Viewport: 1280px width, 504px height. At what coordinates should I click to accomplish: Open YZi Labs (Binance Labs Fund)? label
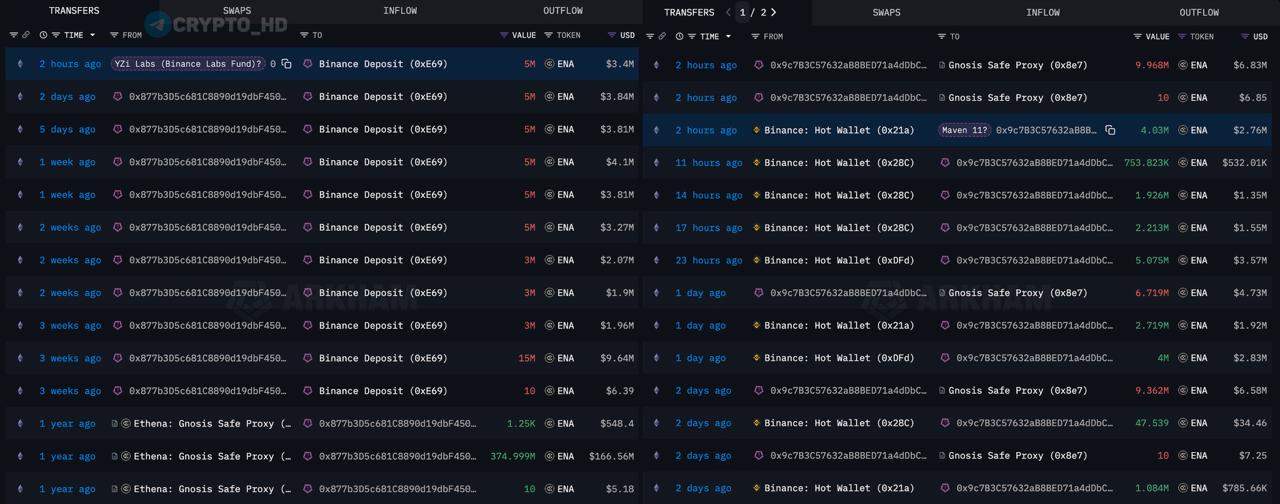pyautogui.click(x=188, y=64)
